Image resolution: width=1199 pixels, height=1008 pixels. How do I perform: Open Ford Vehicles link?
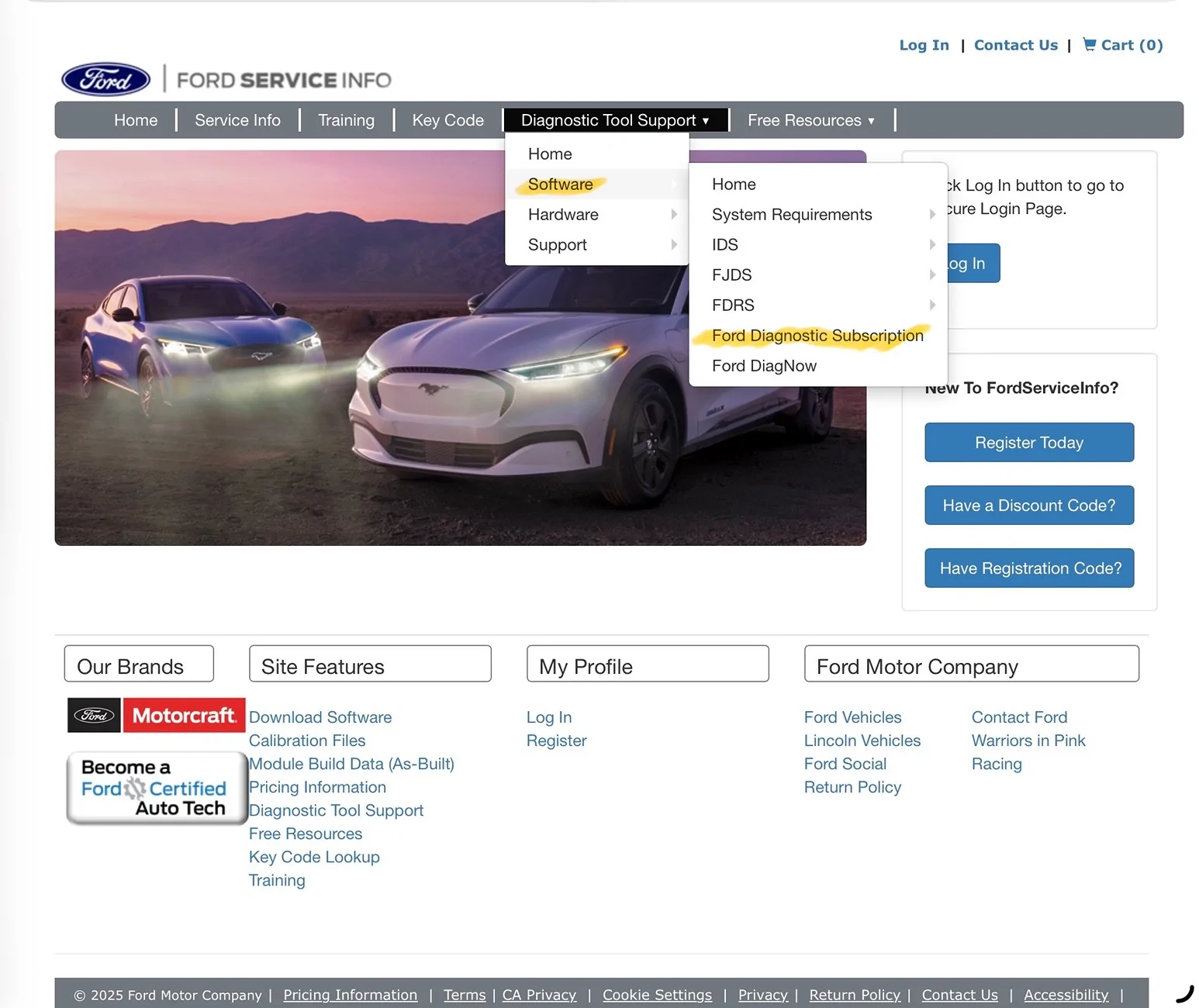[852, 717]
